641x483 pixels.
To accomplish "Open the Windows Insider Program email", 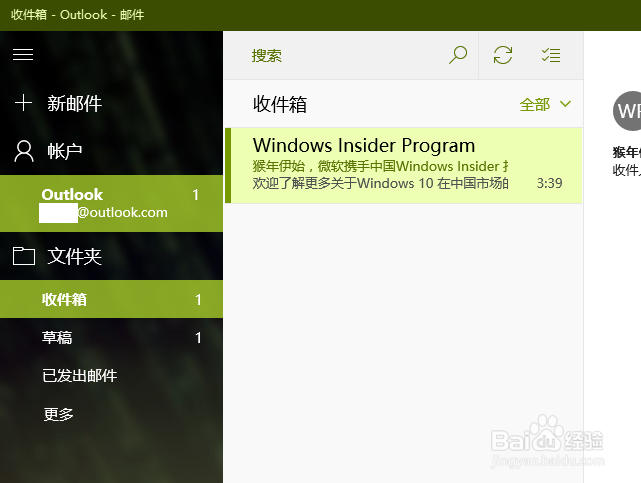I will click(x=403, y=165).
